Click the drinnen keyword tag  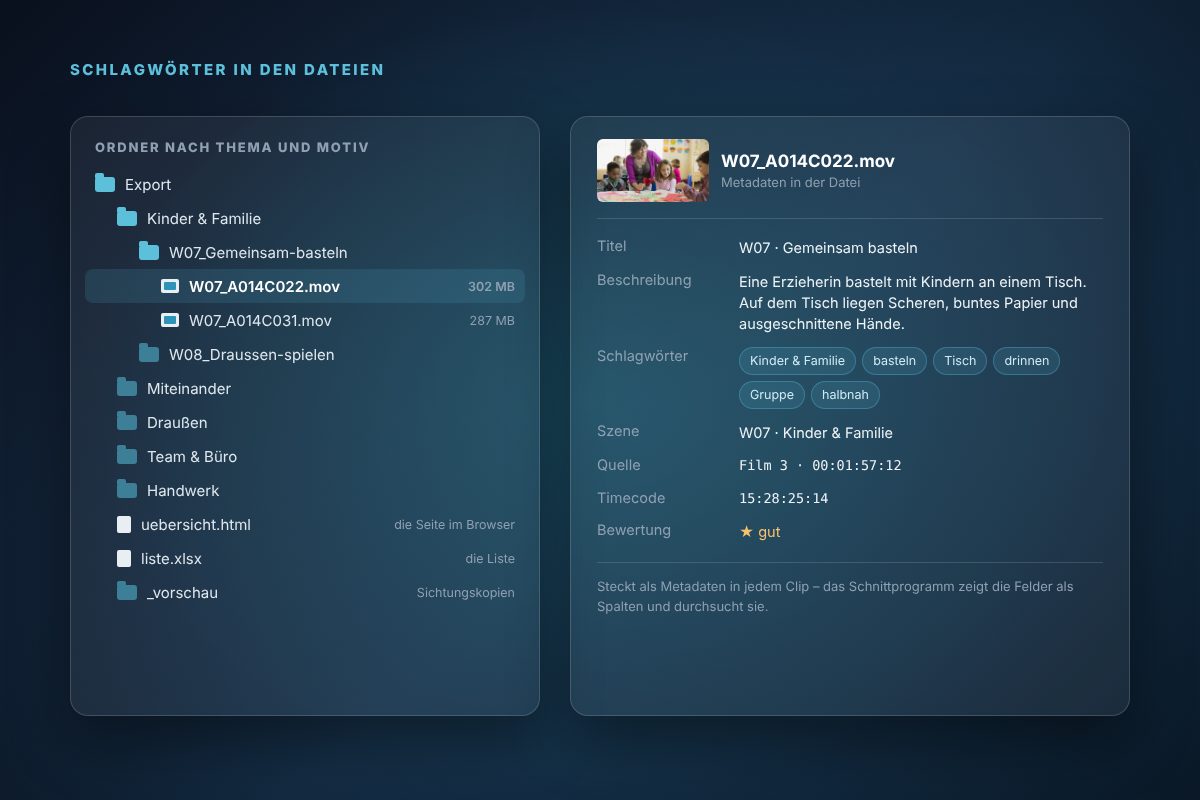pos(1026,361)
